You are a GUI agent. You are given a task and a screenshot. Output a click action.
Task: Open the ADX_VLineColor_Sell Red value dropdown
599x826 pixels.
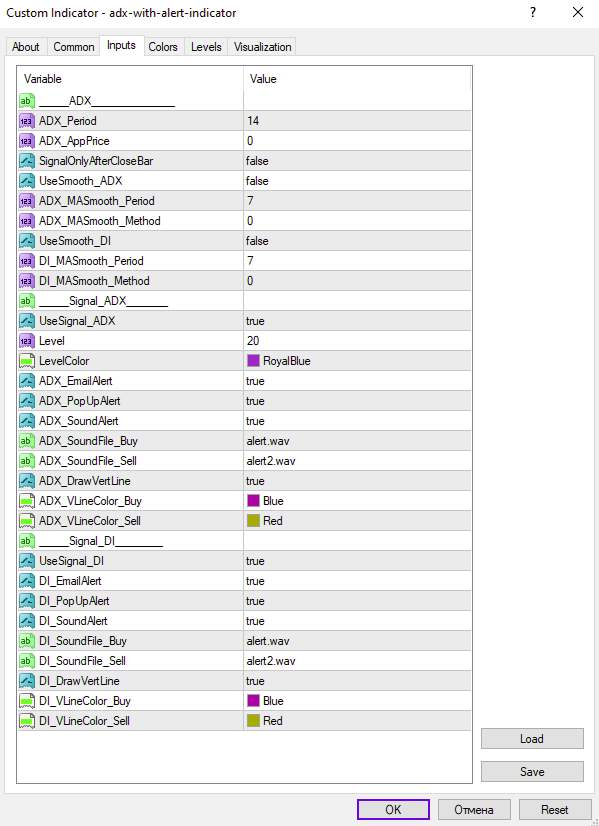(357, 521)
